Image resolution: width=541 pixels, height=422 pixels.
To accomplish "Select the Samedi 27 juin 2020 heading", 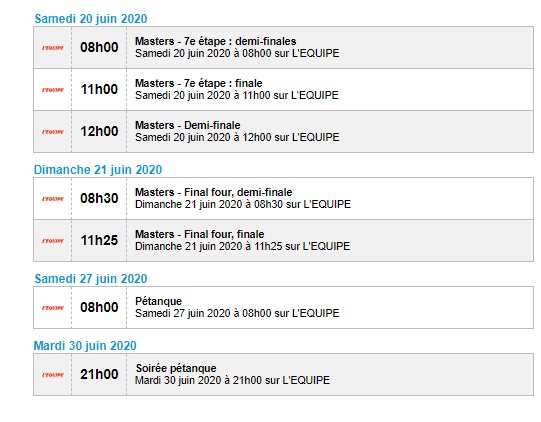I will pos(91,279).
